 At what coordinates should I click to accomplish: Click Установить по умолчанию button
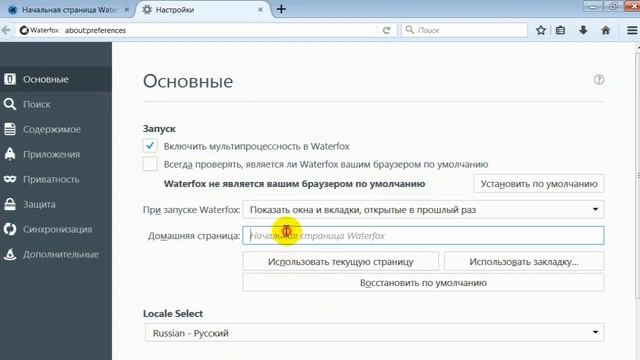539,184
